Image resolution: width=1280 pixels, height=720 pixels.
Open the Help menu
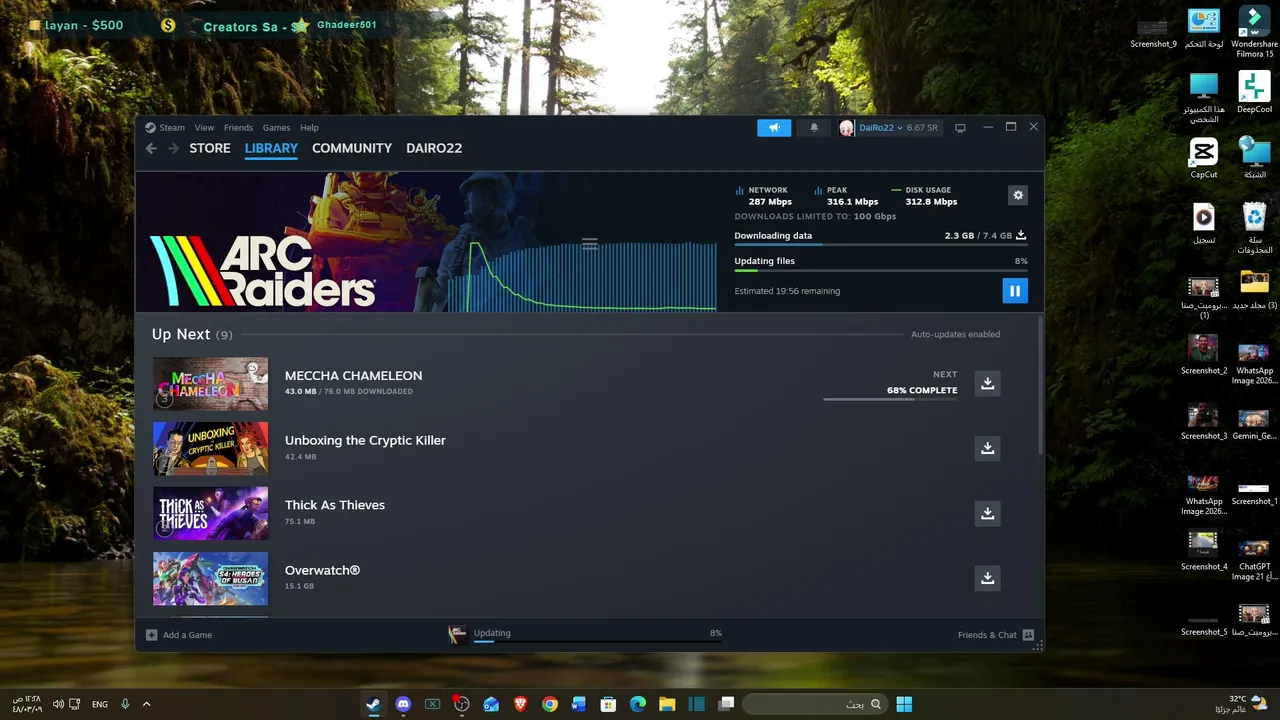pos(309,128)
